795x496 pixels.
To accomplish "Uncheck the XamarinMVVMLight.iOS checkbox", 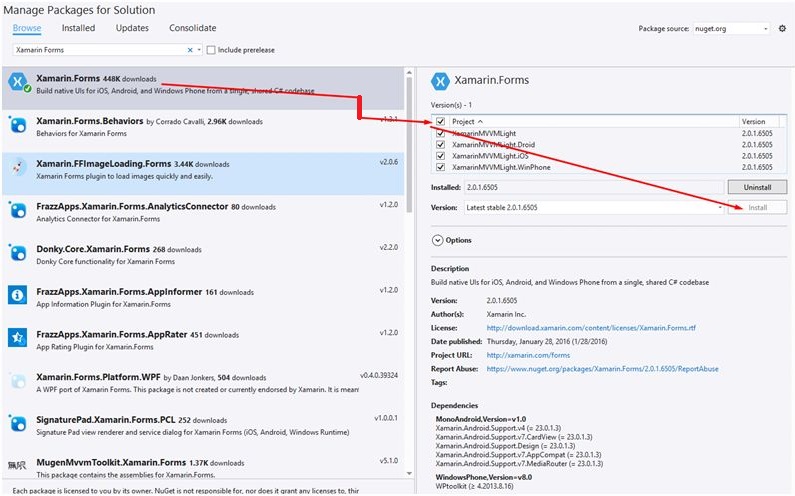I will 441,156.
